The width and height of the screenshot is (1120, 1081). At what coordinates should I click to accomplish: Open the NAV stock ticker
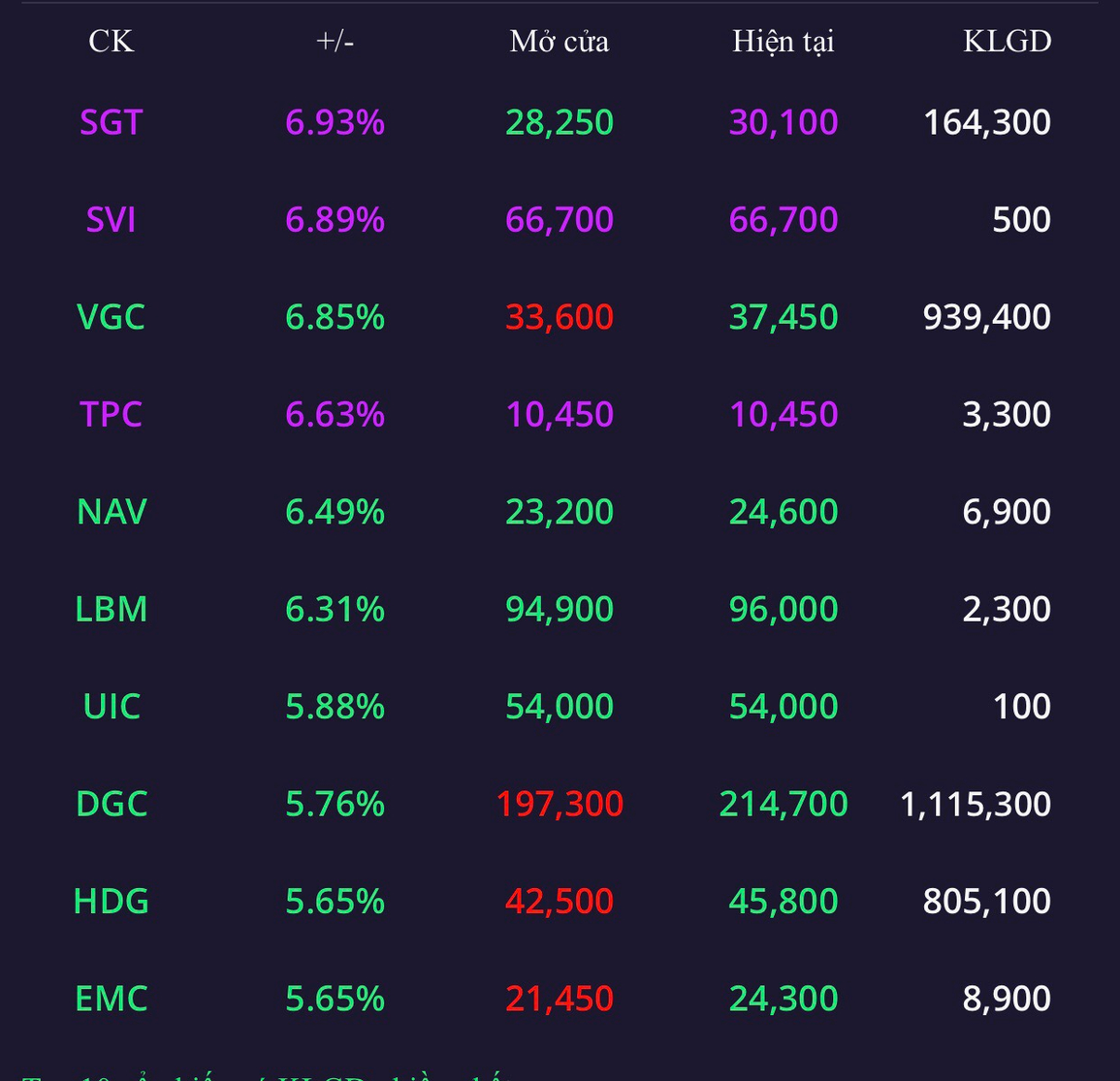111,512
